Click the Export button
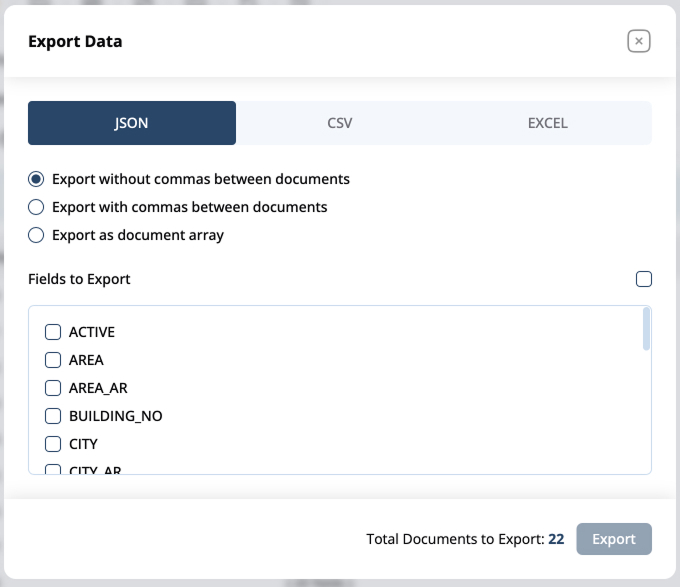This screenshot has height=587, width=680. click(614, 539)
